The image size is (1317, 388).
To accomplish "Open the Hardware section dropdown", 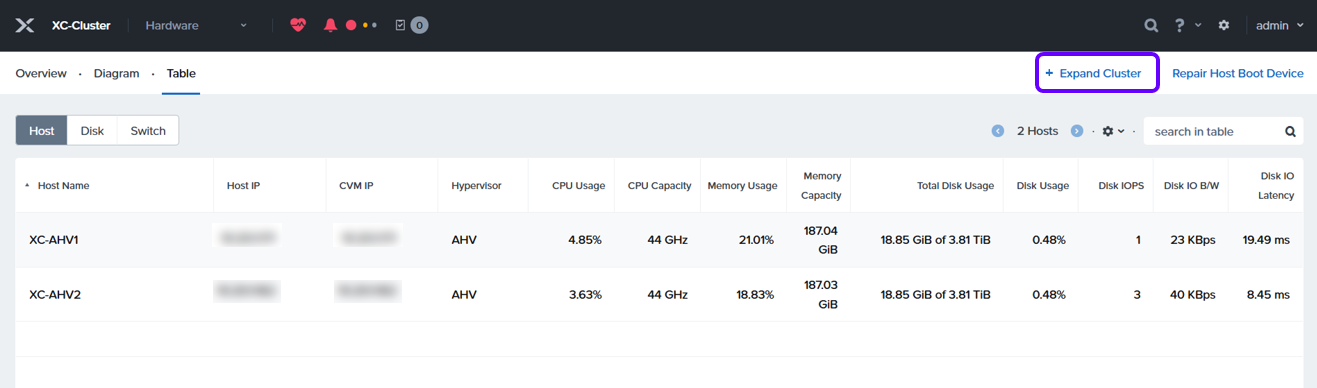I will tap(196, 25).
